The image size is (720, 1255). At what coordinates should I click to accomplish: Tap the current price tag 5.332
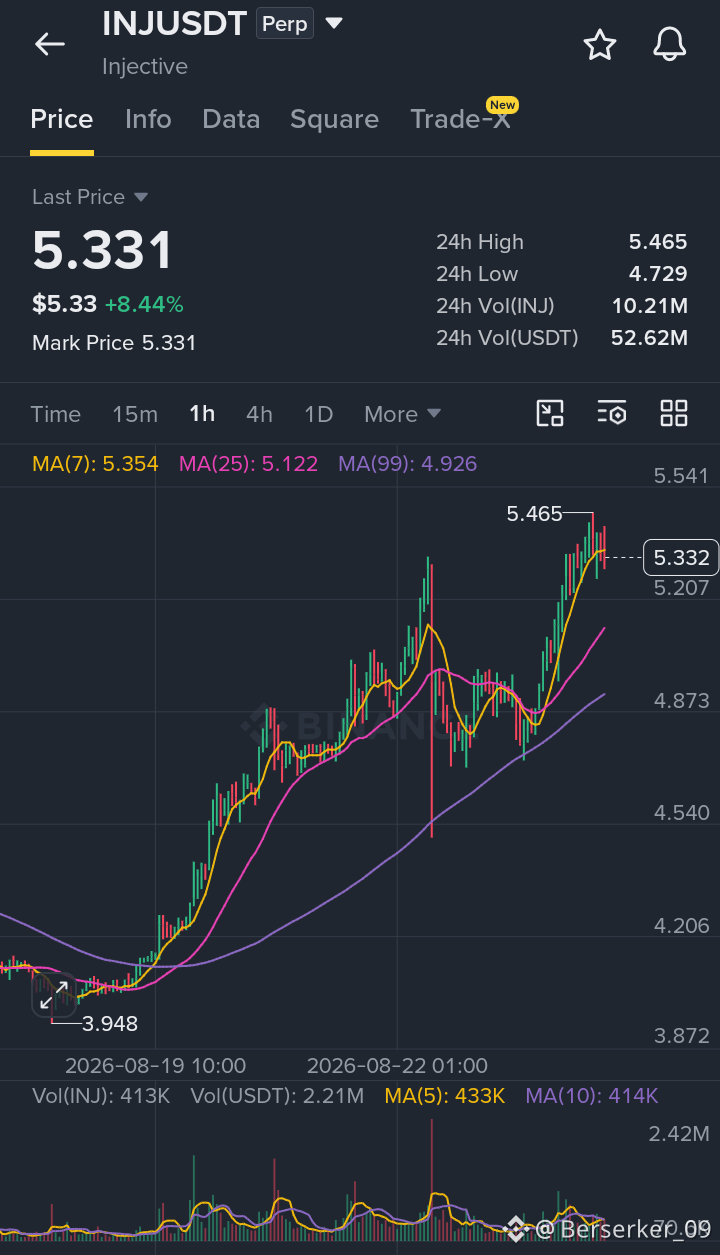click(681, 557)
